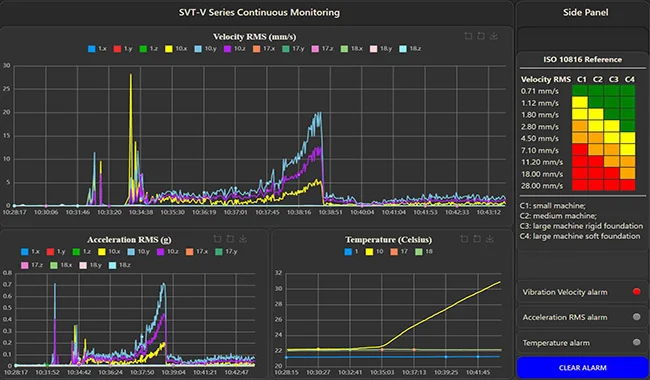The width and height of the screenshot is (650, 380).
Task: Click the CLEAR ALARM button
Action: coord(582,368)
